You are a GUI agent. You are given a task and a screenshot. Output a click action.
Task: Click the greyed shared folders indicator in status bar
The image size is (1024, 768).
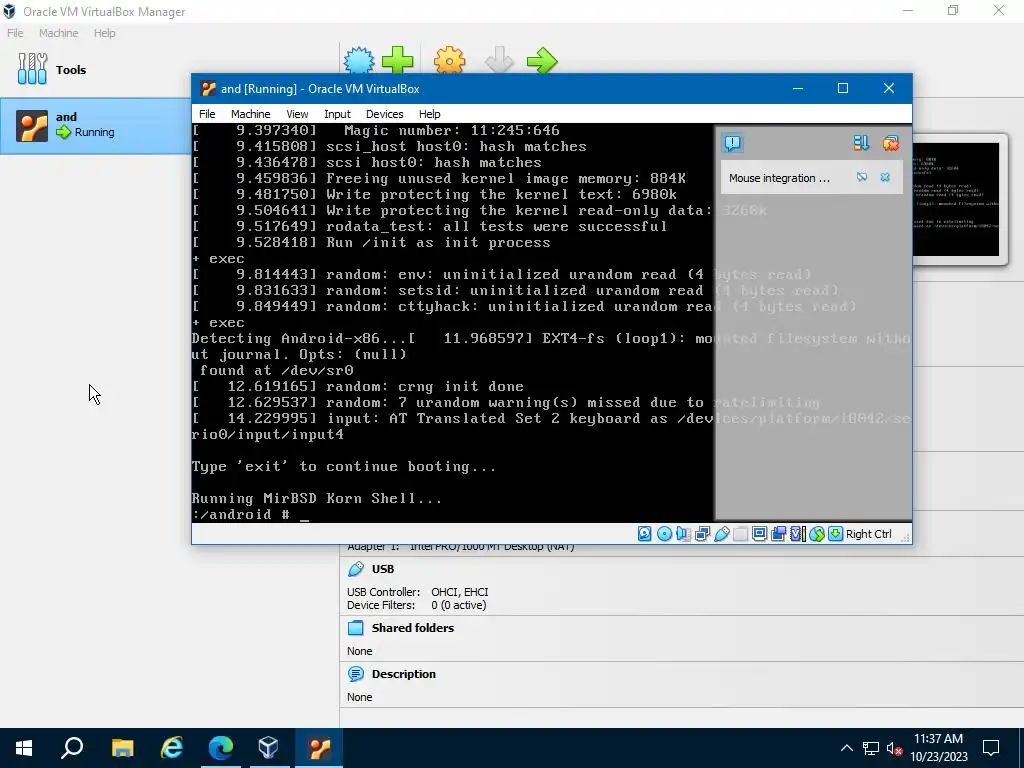coord(741,534)
